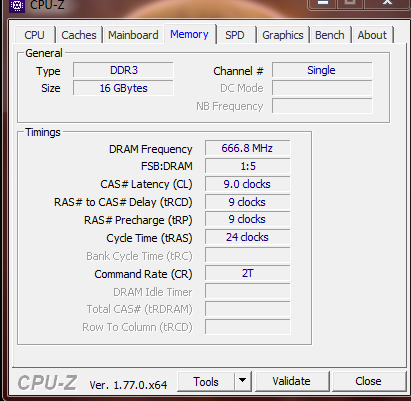Switch to the CPU tab
This screenshot has height=401, width=411.
coord(34,35)
